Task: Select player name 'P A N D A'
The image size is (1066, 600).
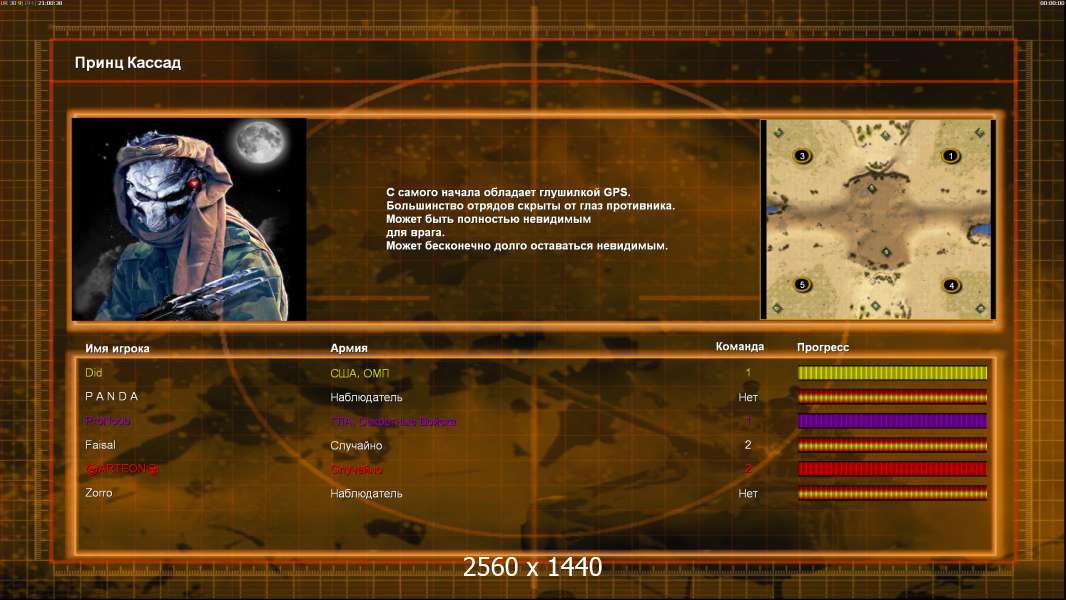Action: pos(111,396)
